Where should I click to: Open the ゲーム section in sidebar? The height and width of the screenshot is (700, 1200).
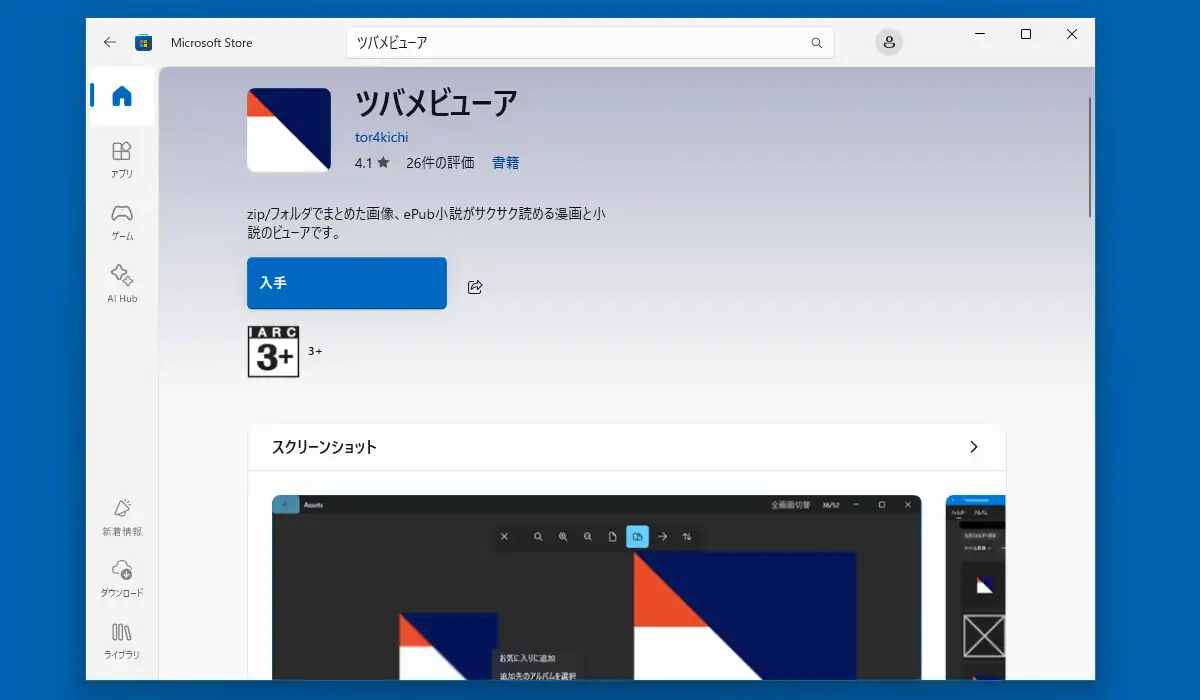point(122,222)
